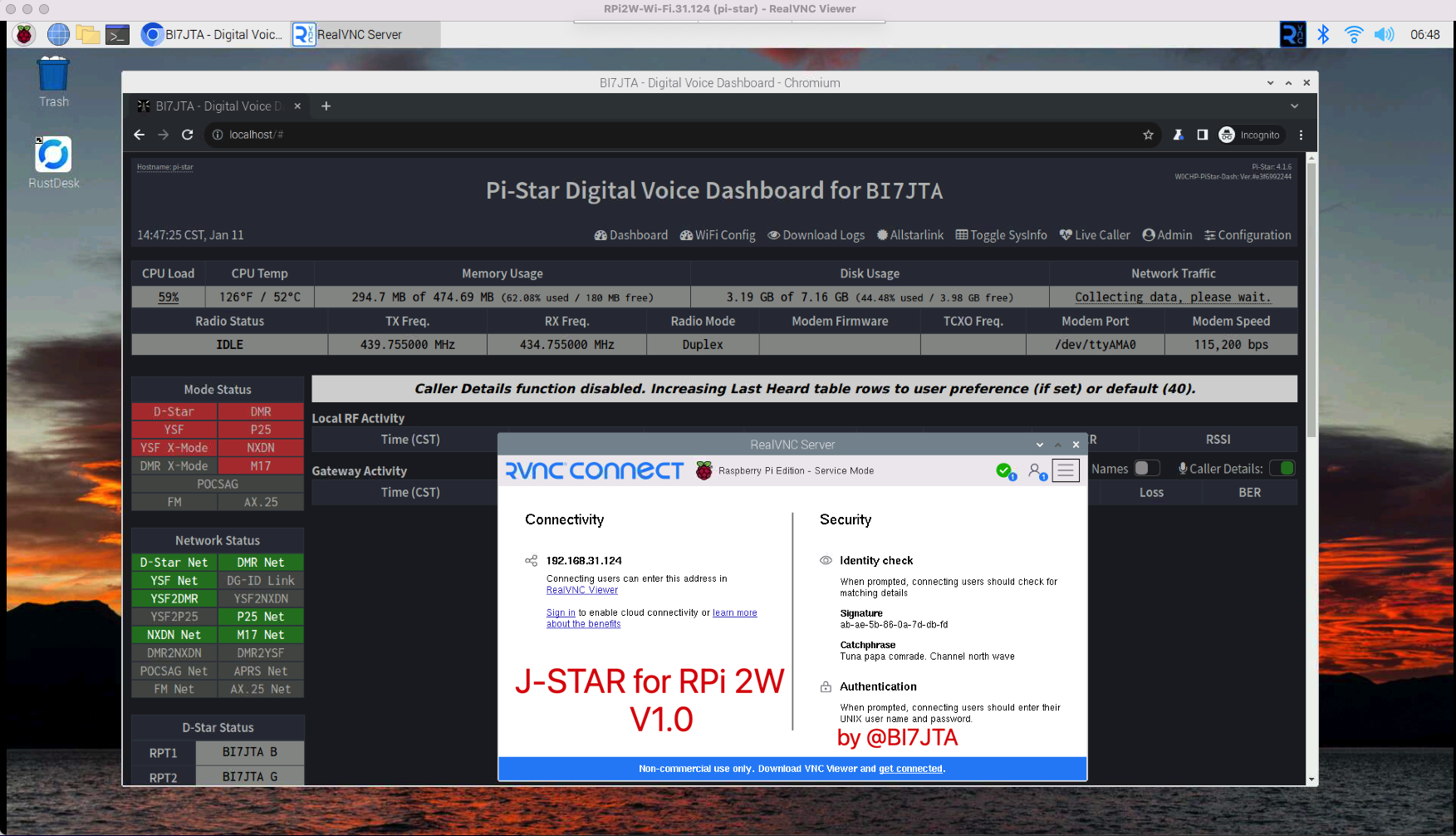Image resolution: width=1456 pixels, height=836 pixels.
Task: Click the 59% CPU load link
Action: [x=169, y=298]
